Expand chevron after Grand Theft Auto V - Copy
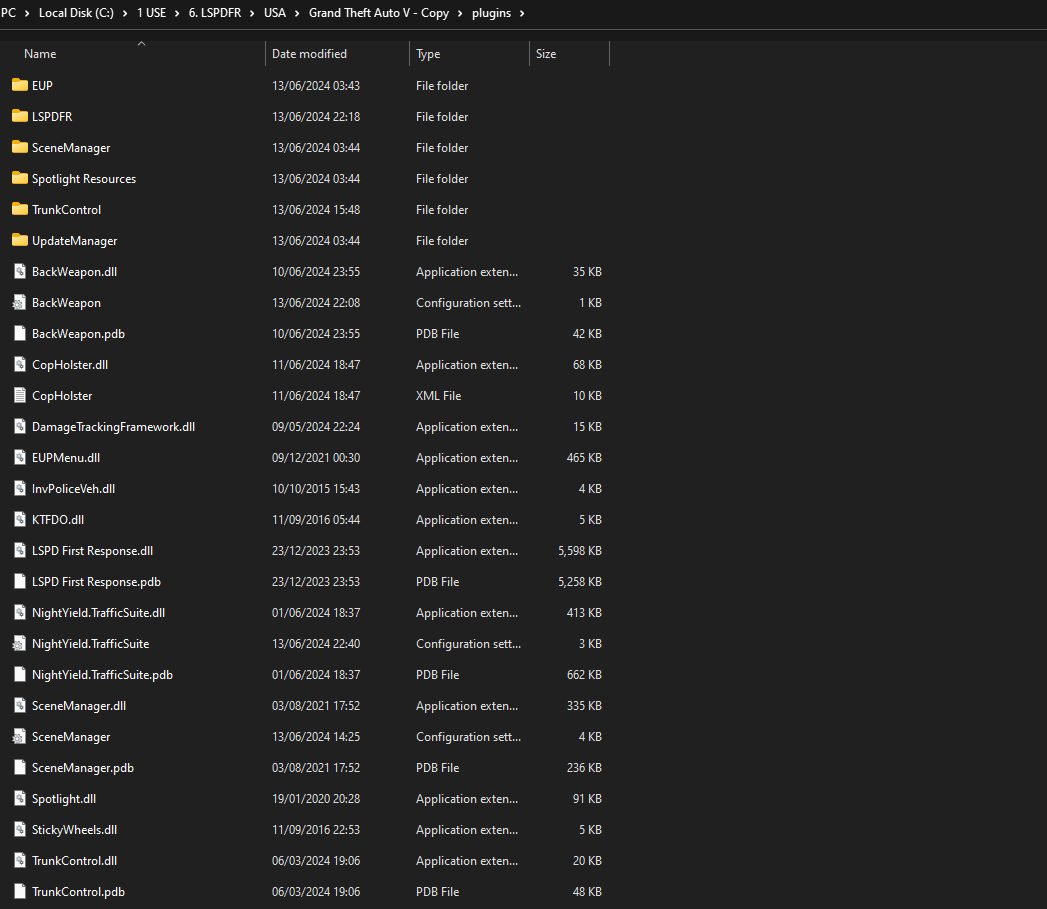Image resolution: width=1047 pixels, height=909 pixels. click(x=459, y=13)
